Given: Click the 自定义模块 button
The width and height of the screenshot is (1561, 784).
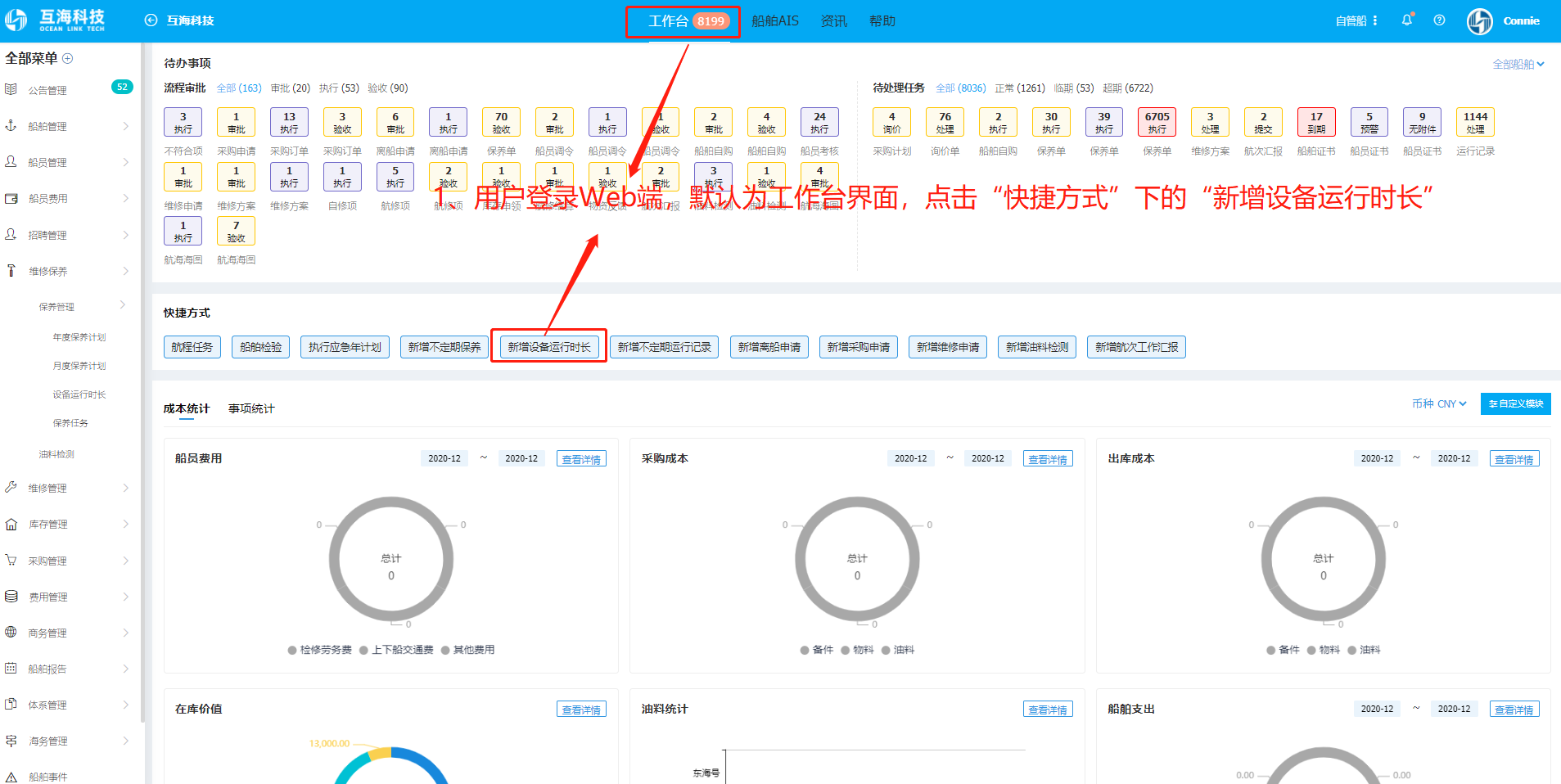Looking at the screenshot, I should click(x=1515, y=403).
